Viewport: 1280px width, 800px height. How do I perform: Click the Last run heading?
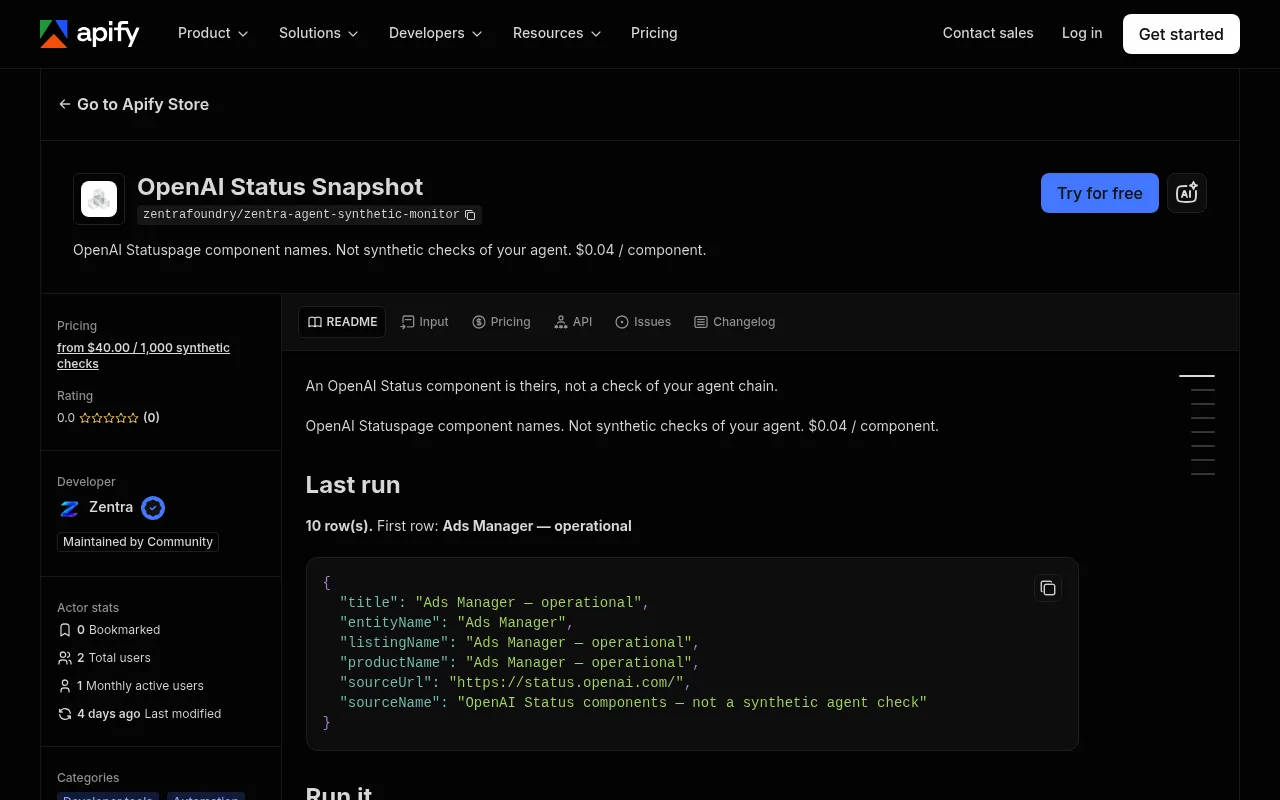point(353,485)
